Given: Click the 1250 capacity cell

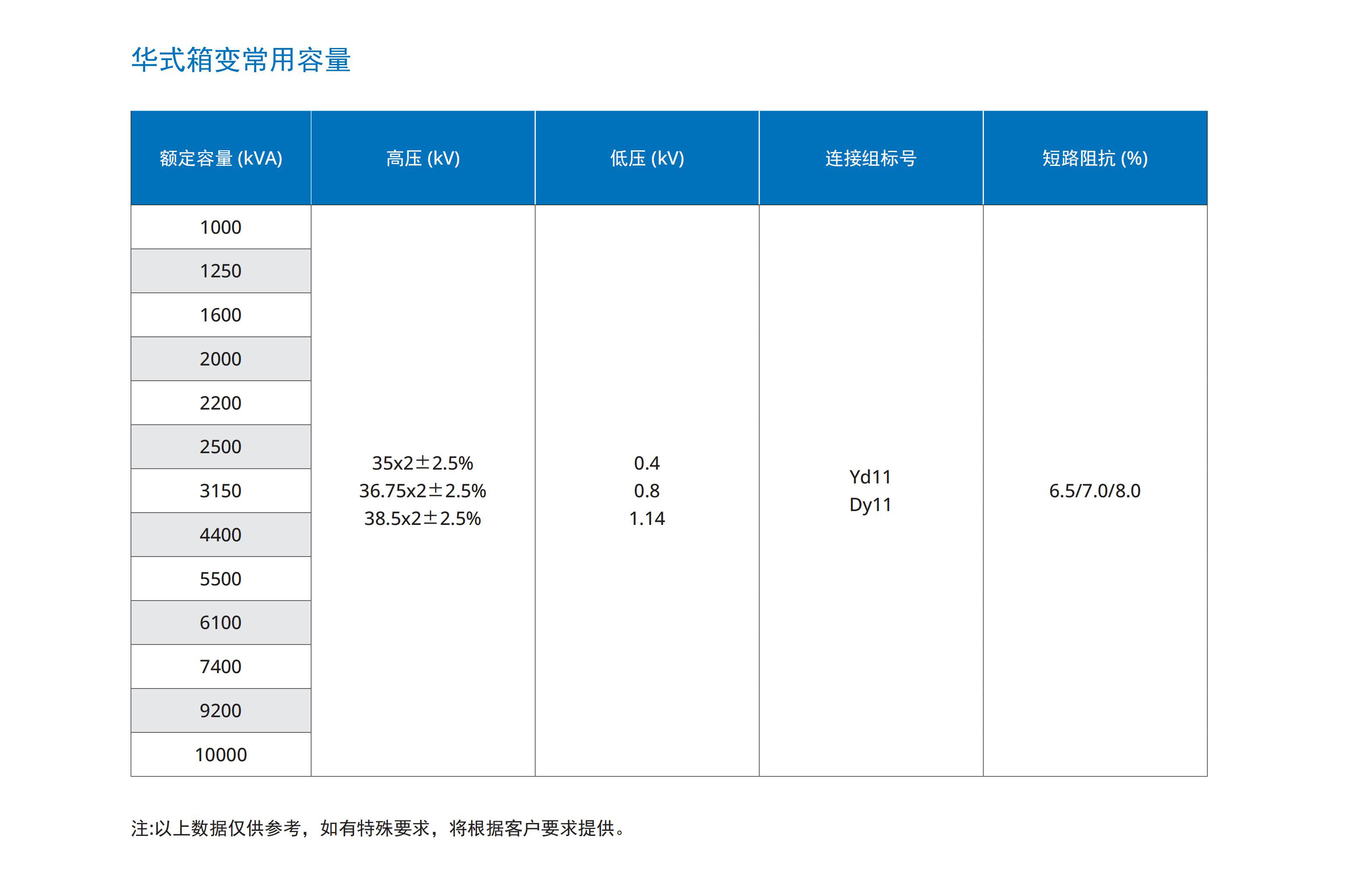Looking at the screenshot, I should click(221, 271).
